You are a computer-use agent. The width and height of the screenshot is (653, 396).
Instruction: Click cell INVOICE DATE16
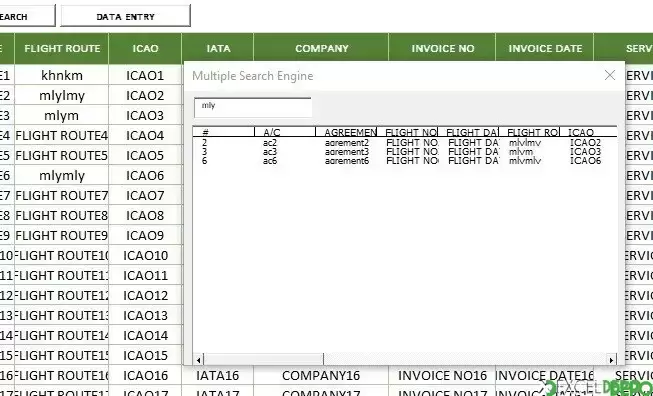tap(545, 375)
